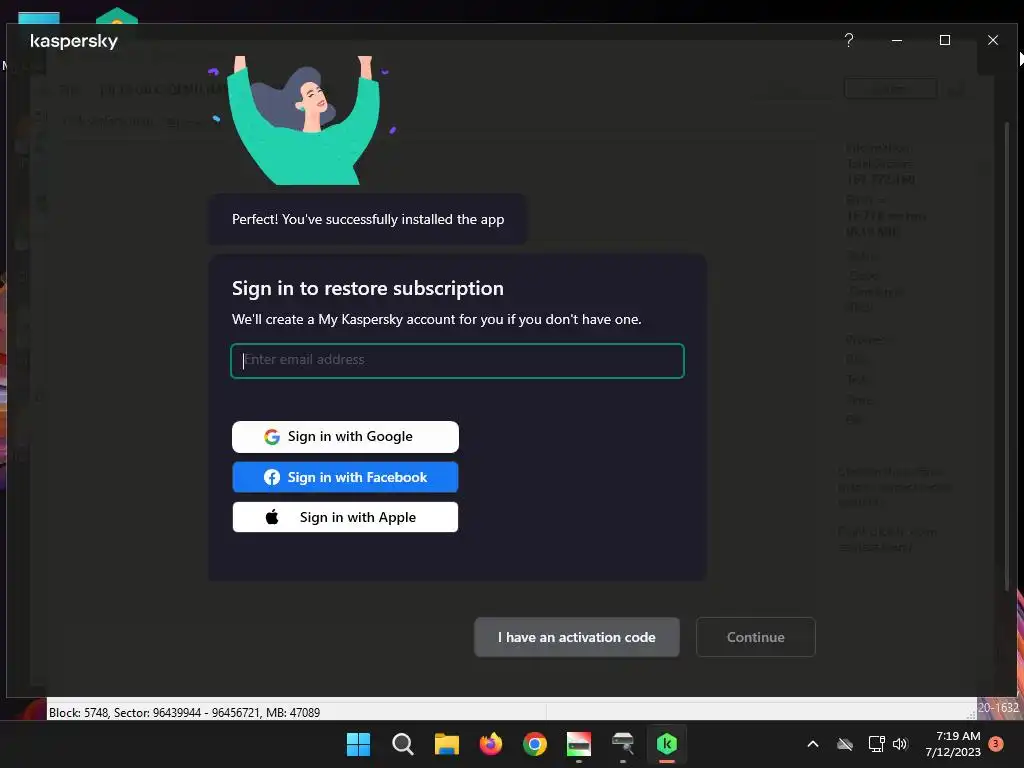Viewport: 1024px width, 768px height.
Task: Click I have an activation code
Action: 577,637
